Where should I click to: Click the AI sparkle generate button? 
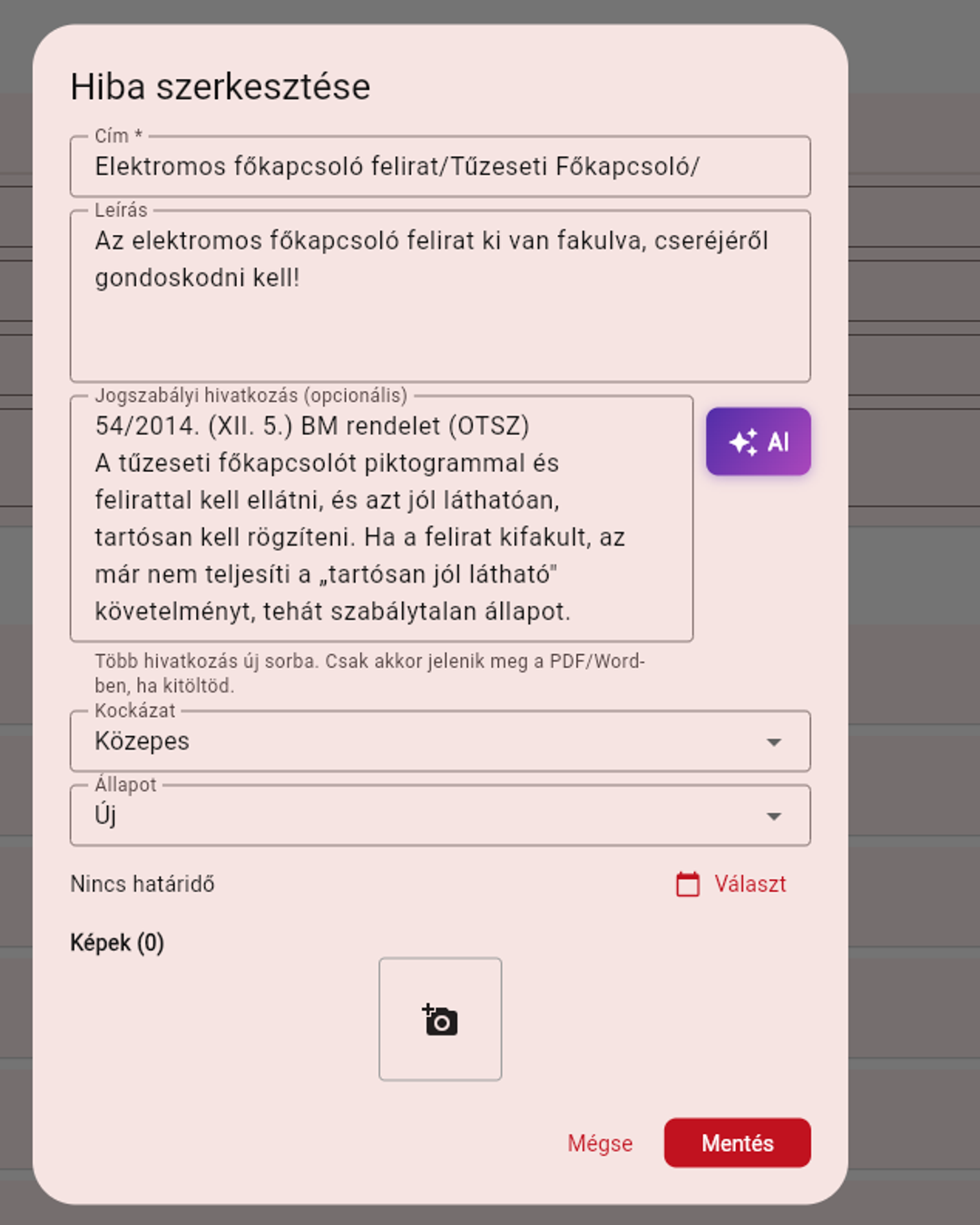pyautogui.click(x=758, y=442)
